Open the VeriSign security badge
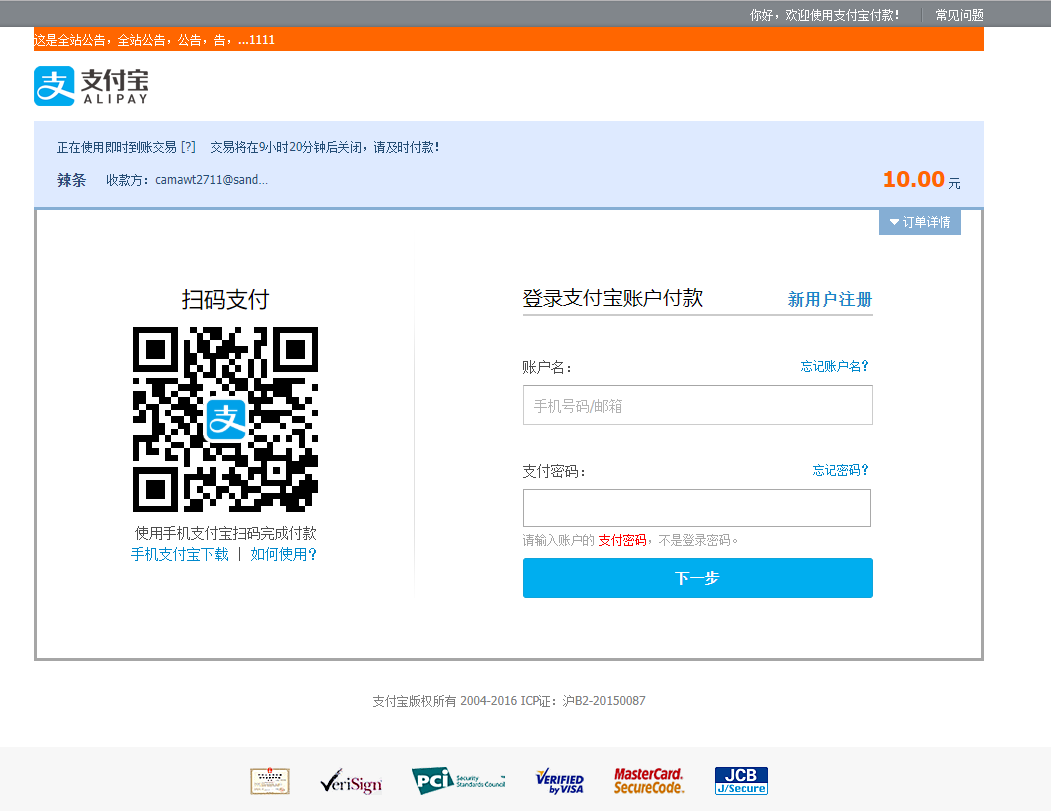1051x811 pixels. pos(351,782)
